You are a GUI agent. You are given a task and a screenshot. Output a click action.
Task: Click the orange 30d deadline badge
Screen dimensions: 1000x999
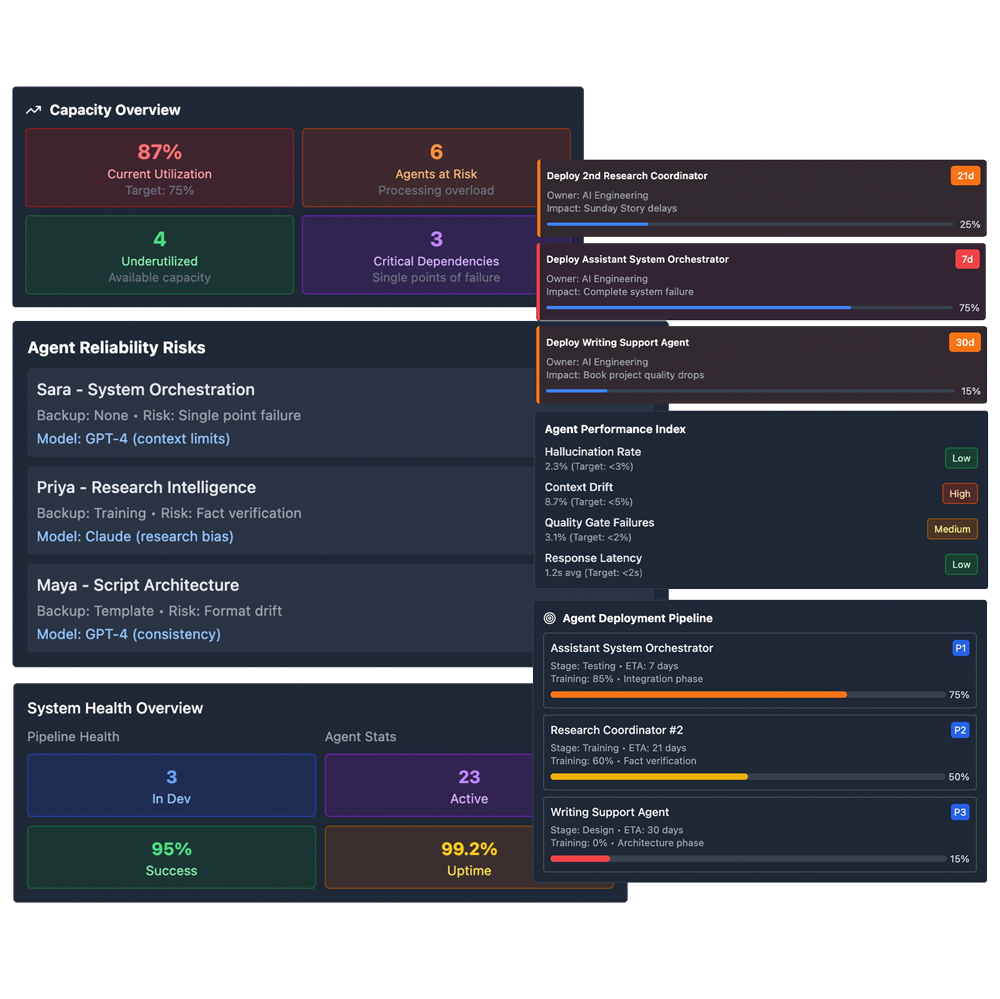click(x=964, y=342)
